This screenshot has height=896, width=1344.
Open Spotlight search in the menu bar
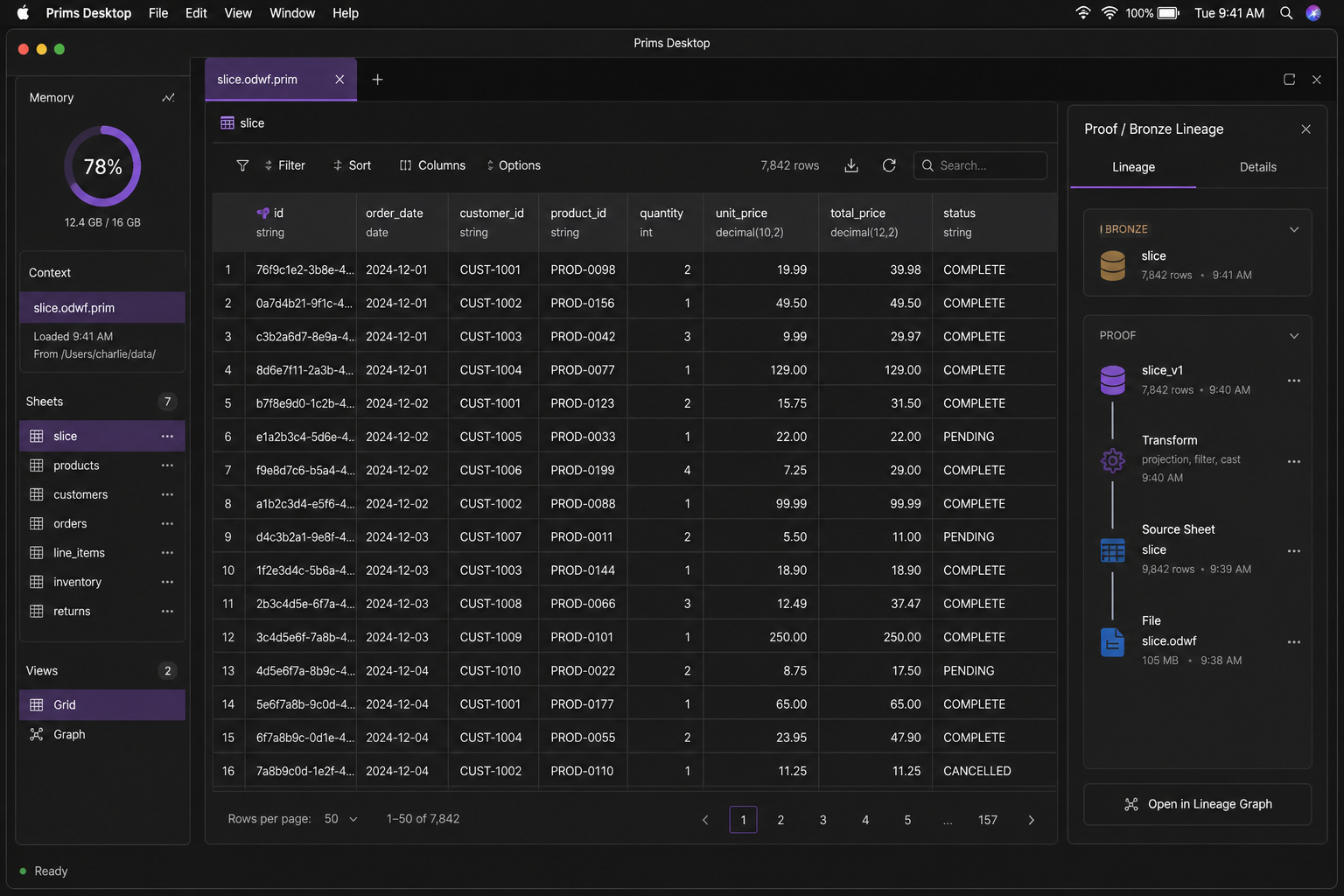[x=1286, y=13]
